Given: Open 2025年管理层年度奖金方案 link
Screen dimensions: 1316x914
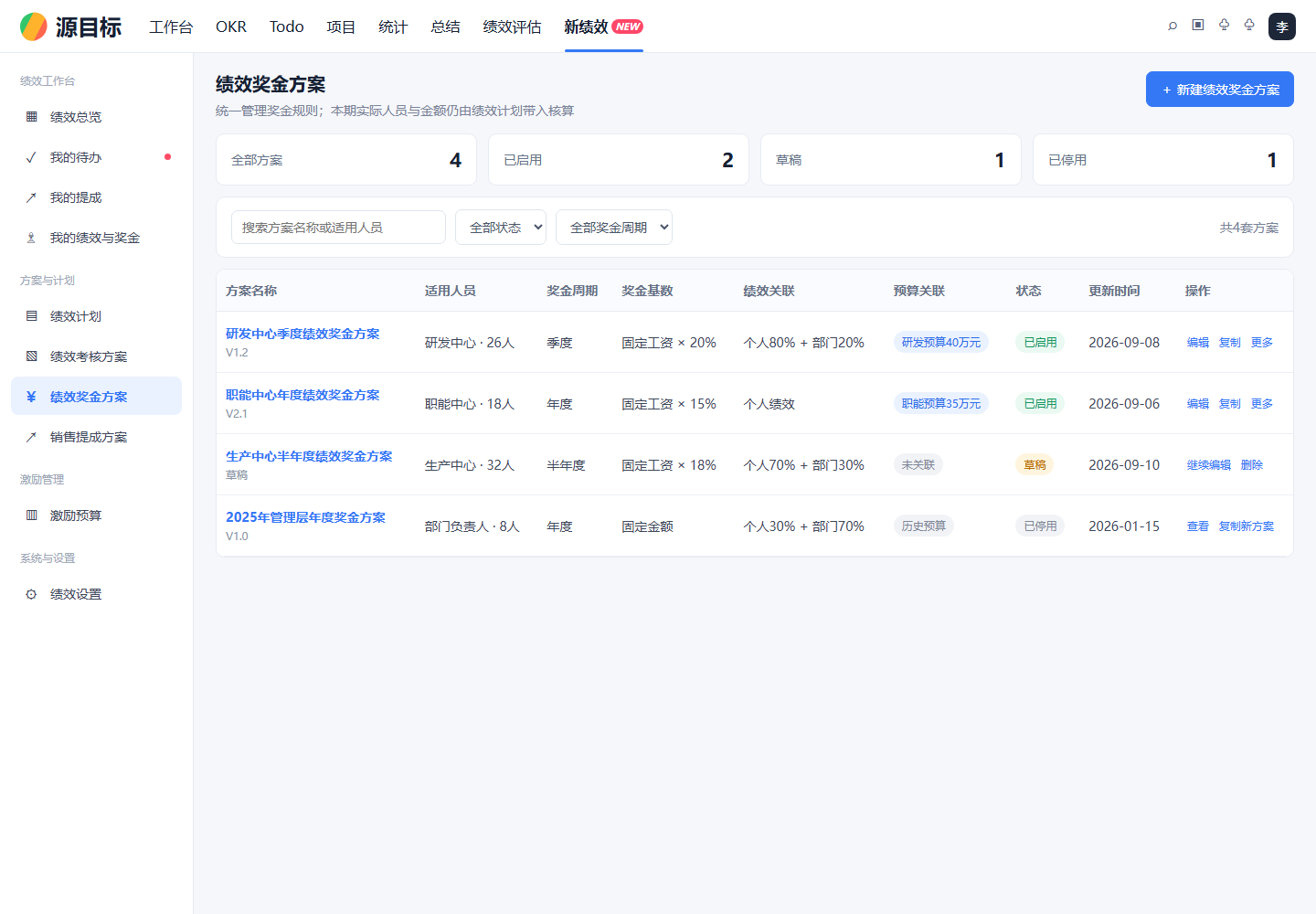Looking at the screenshot, I should [x=305, y=517].
